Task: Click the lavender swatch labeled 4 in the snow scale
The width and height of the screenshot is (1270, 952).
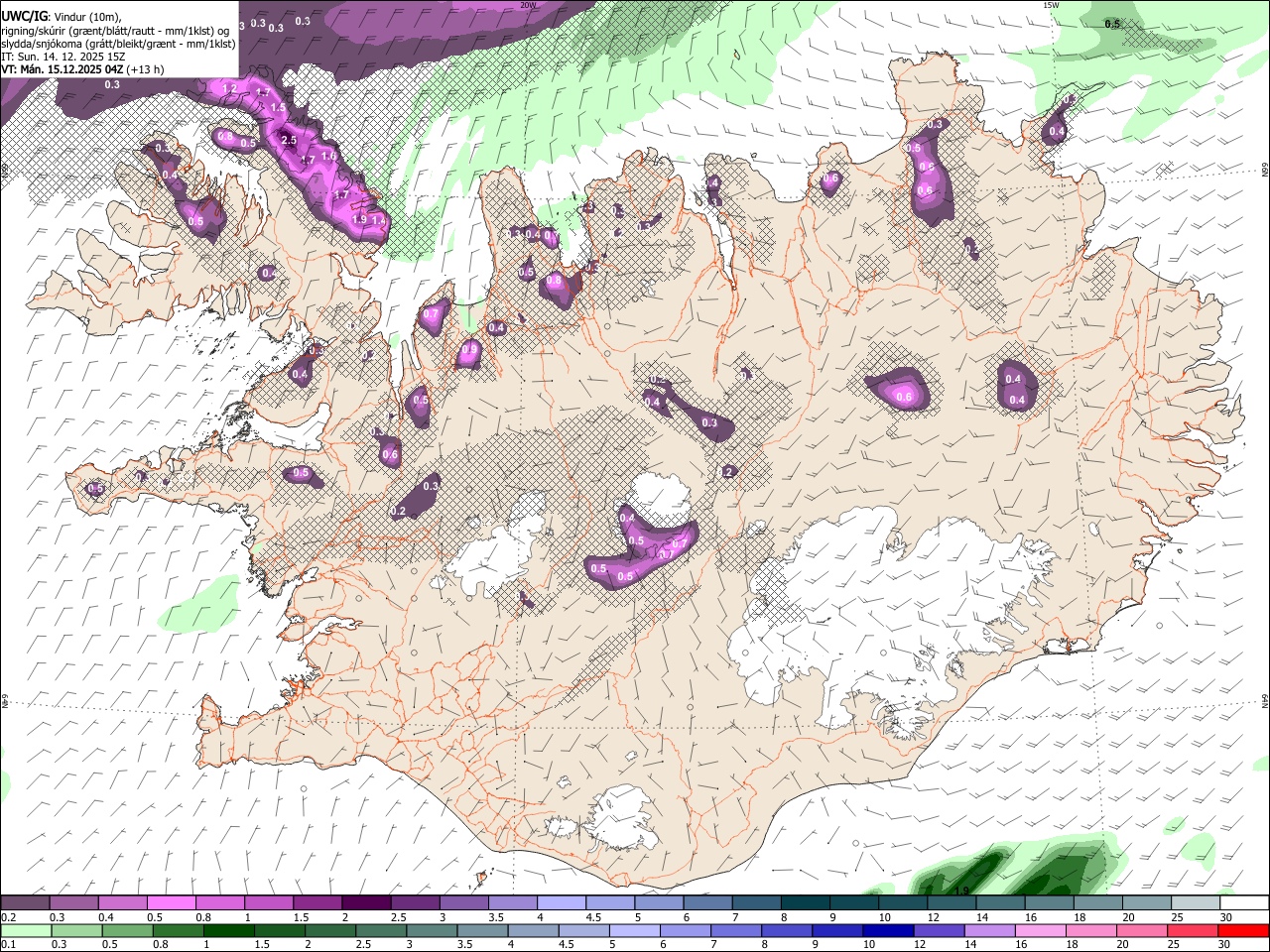Action: pyautogui.click(x=560, y=903)
